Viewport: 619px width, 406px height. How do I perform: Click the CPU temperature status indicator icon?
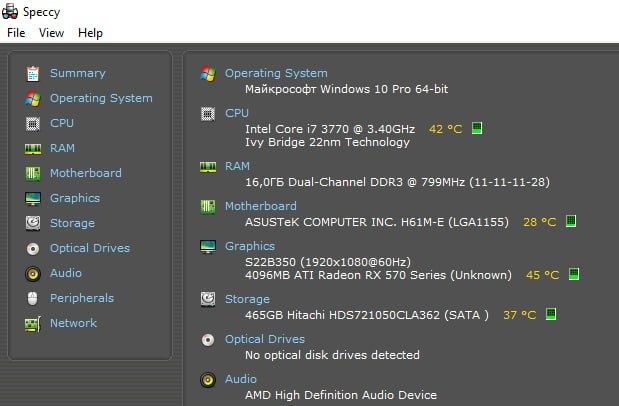[x=477, y=128]
